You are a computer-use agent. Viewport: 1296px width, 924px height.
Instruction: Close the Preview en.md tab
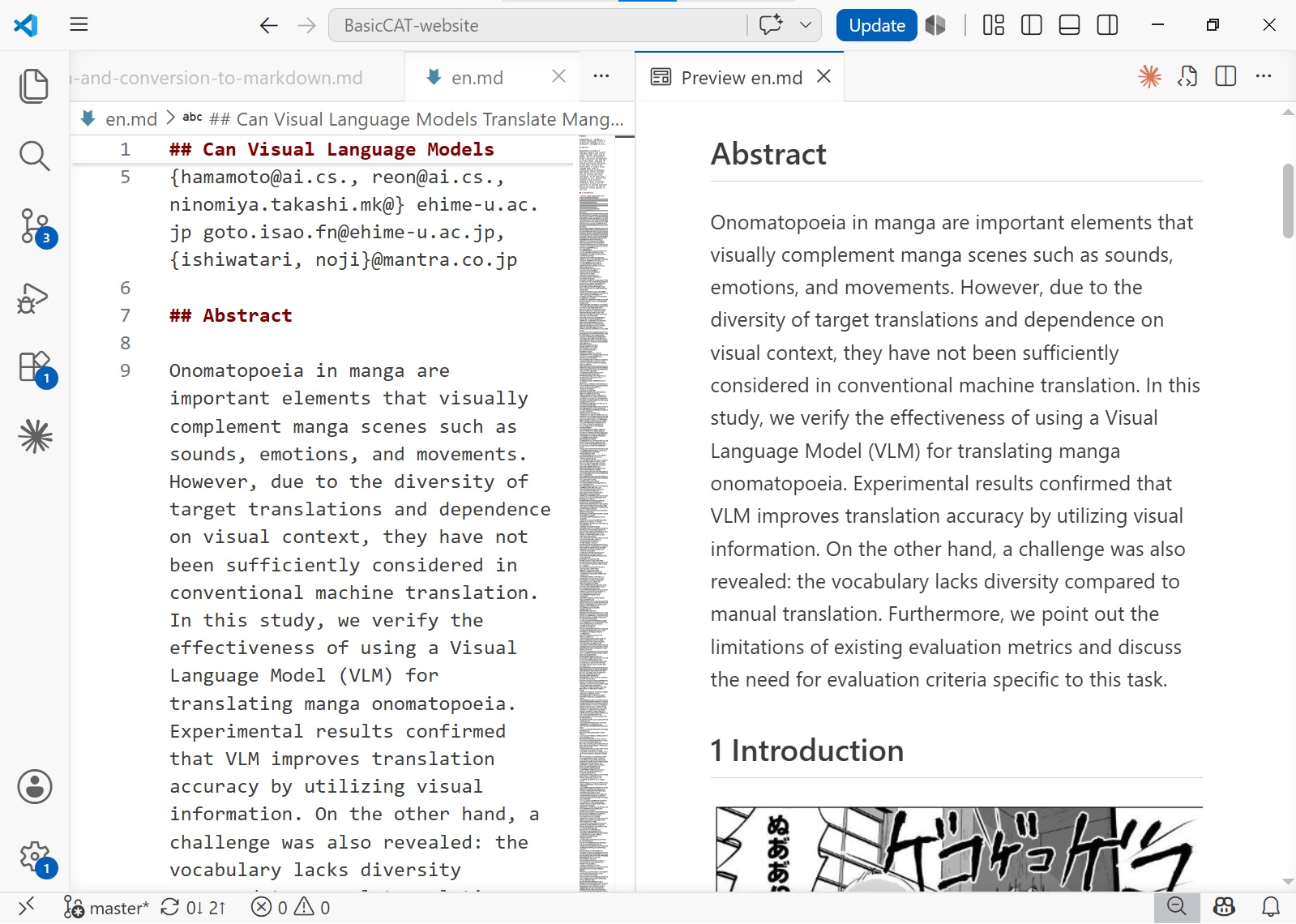[823, 76]
